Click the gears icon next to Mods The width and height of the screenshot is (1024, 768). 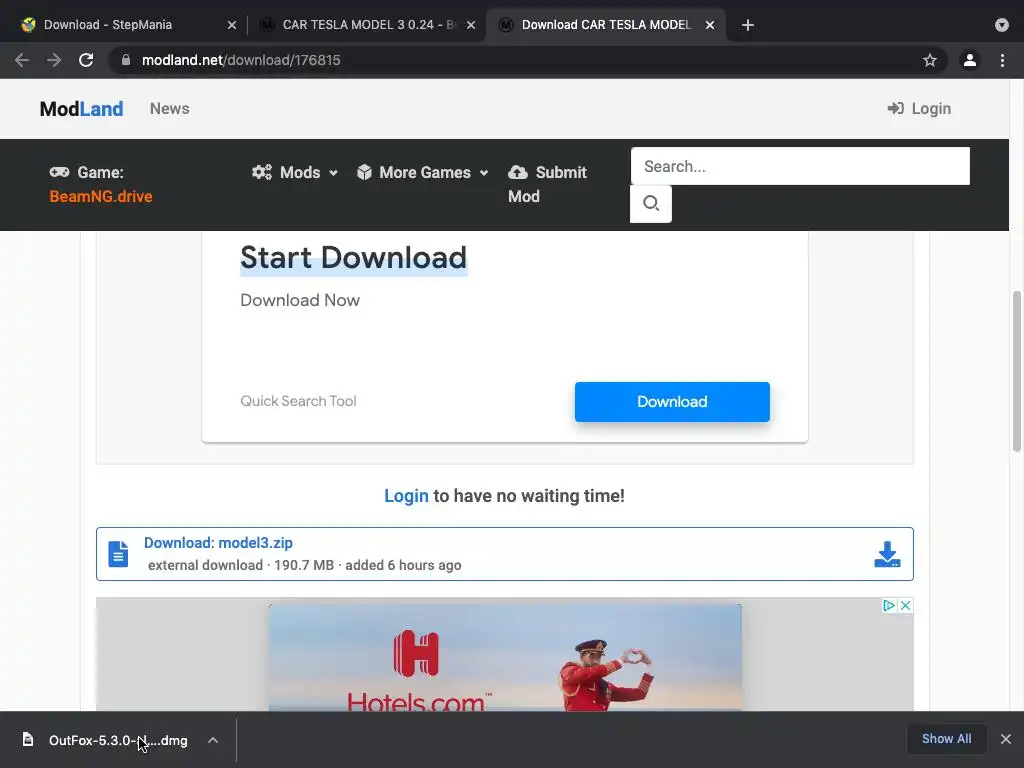[262, 172]
